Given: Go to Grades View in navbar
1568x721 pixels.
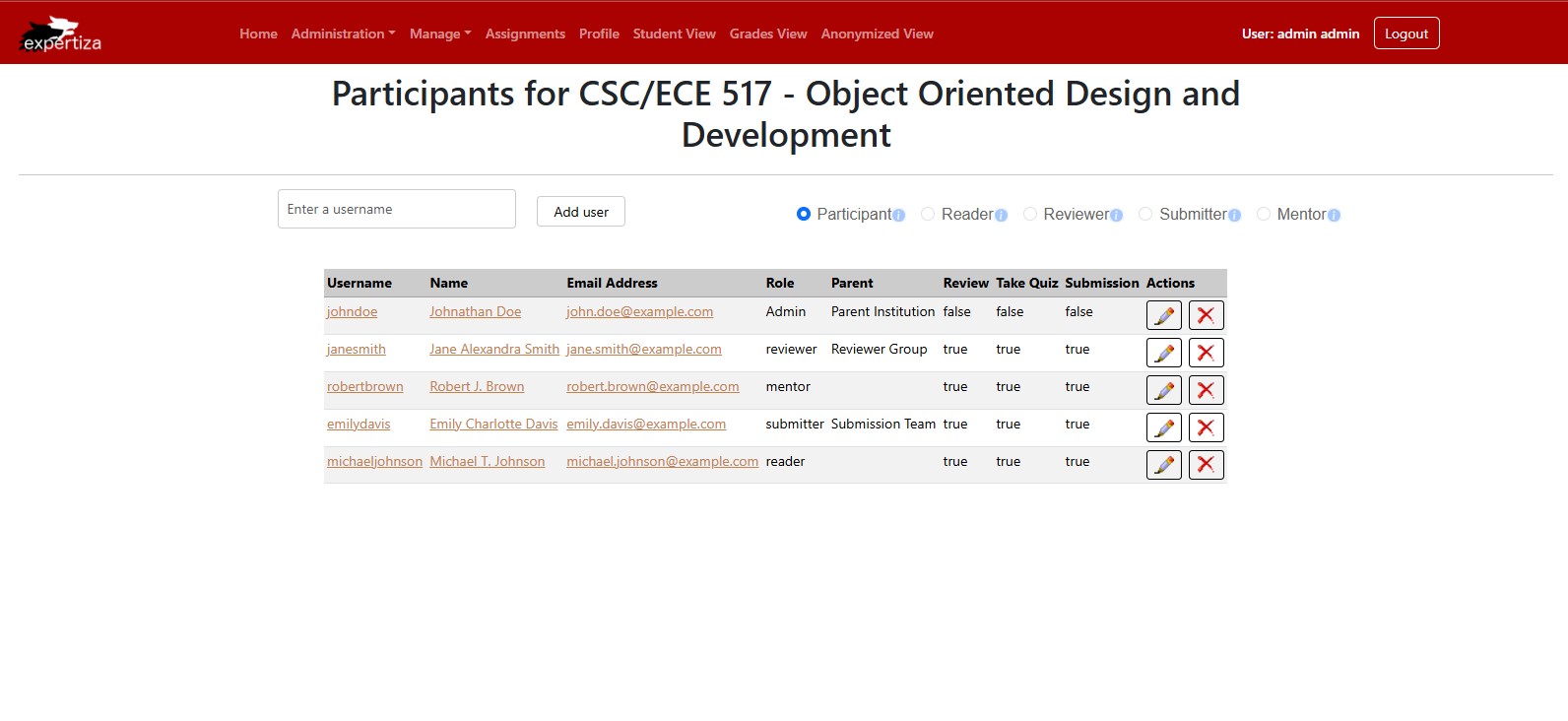Looking at the screenshot, I should pos(768,33).
